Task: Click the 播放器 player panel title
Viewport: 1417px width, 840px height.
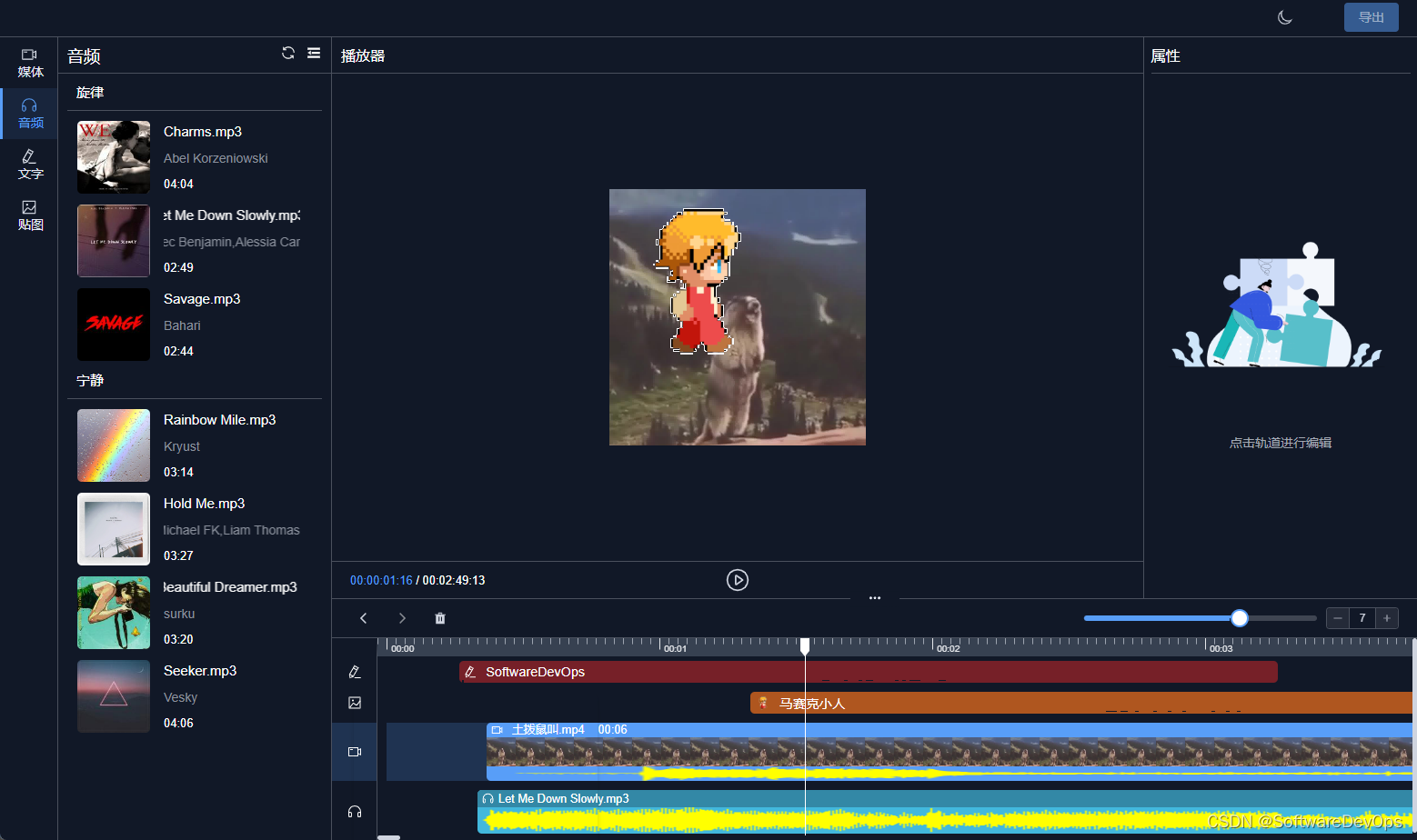Action: [x=363, y=55]
